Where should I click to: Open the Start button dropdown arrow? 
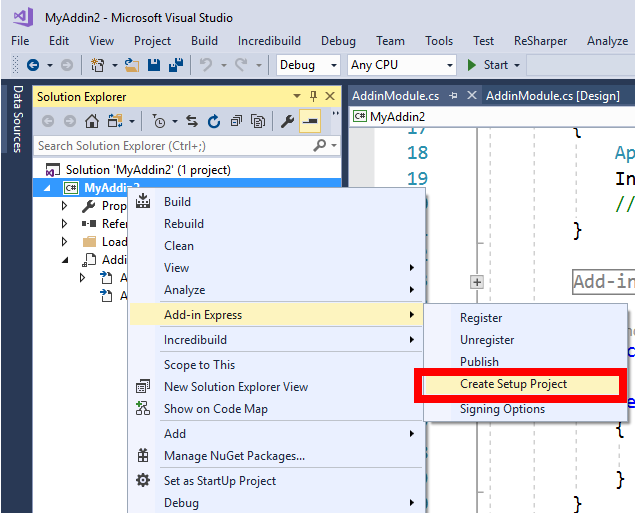[517, 65]
